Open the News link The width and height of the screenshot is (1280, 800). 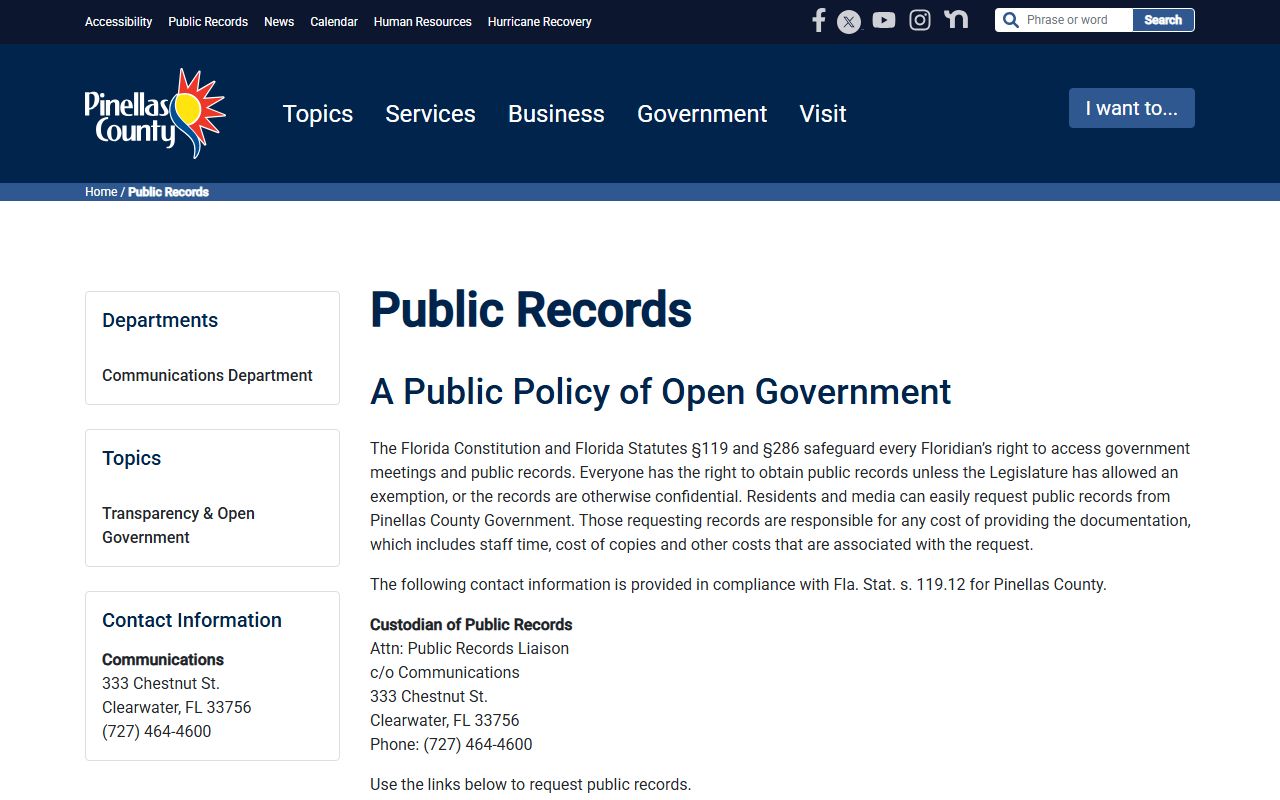(279, 22)
